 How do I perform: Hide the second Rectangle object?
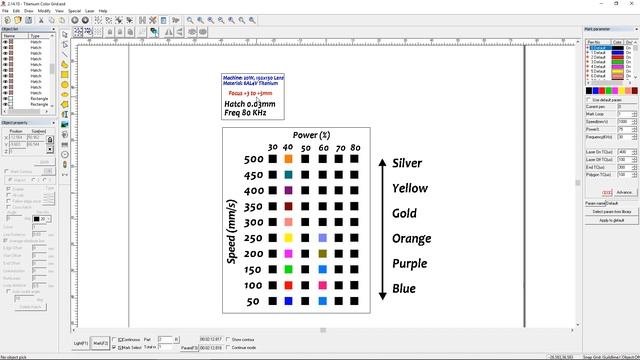5,104
